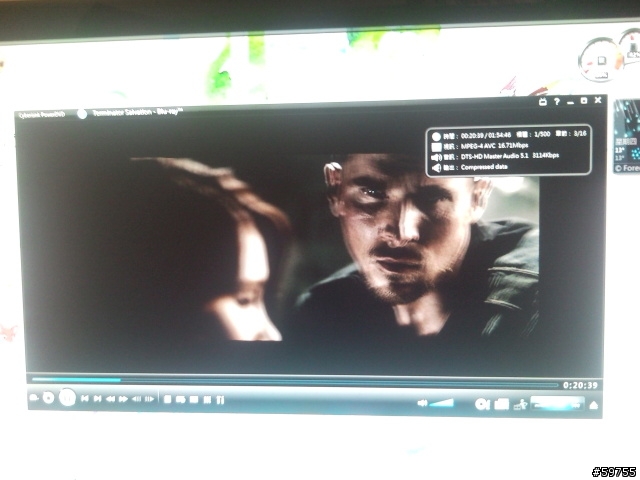Click the 0:20:39 elapsed time display
640x480 pixels.
pos(580,385)
